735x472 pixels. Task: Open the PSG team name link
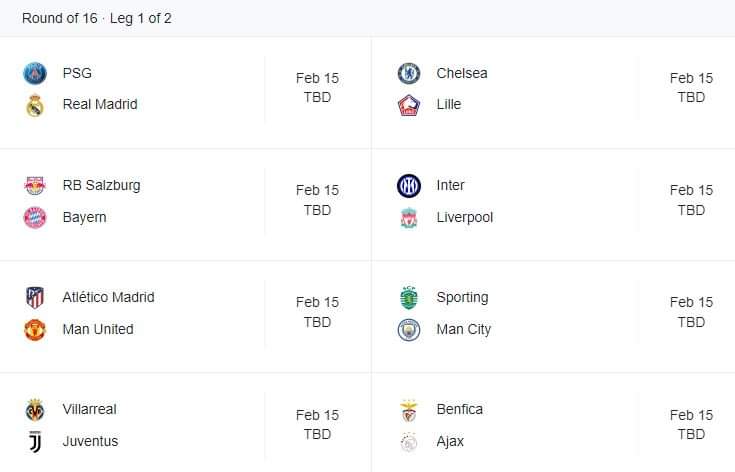77,73
